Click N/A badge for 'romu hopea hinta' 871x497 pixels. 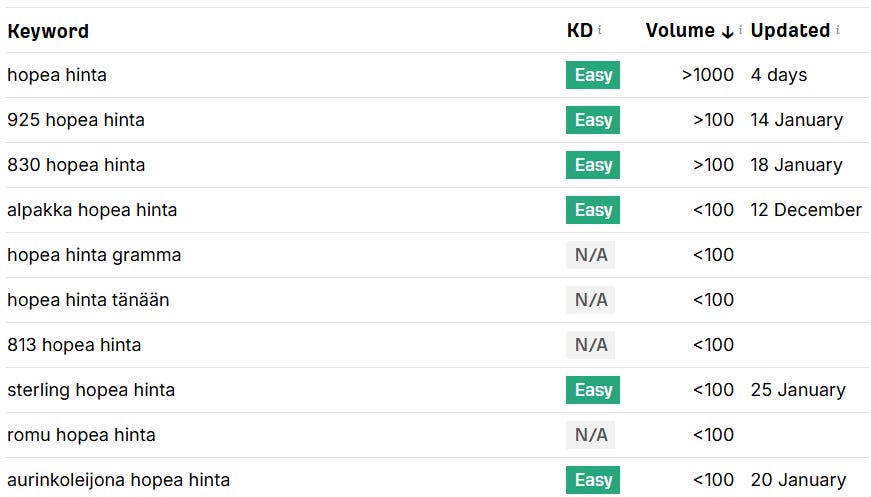(x=590, y=435)
